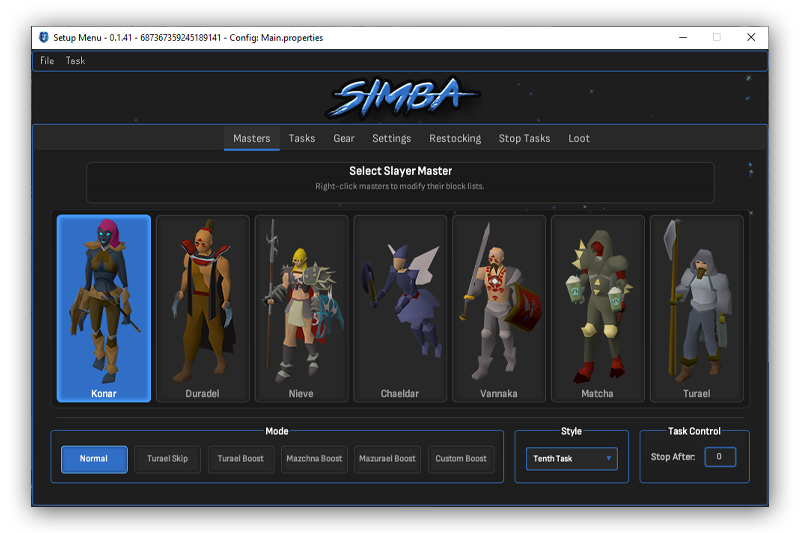Pick the Nieve slayer master

click(x=301, y=308)
